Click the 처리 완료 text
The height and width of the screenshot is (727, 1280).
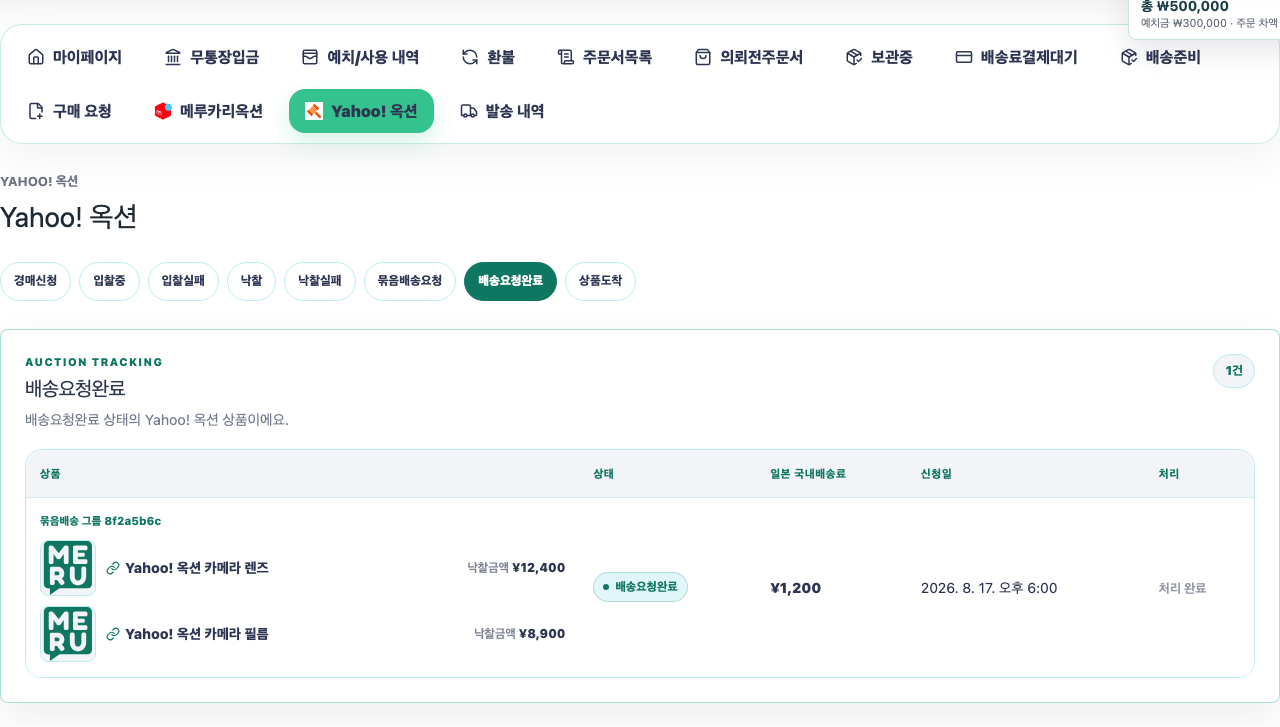click(1182, 588)
